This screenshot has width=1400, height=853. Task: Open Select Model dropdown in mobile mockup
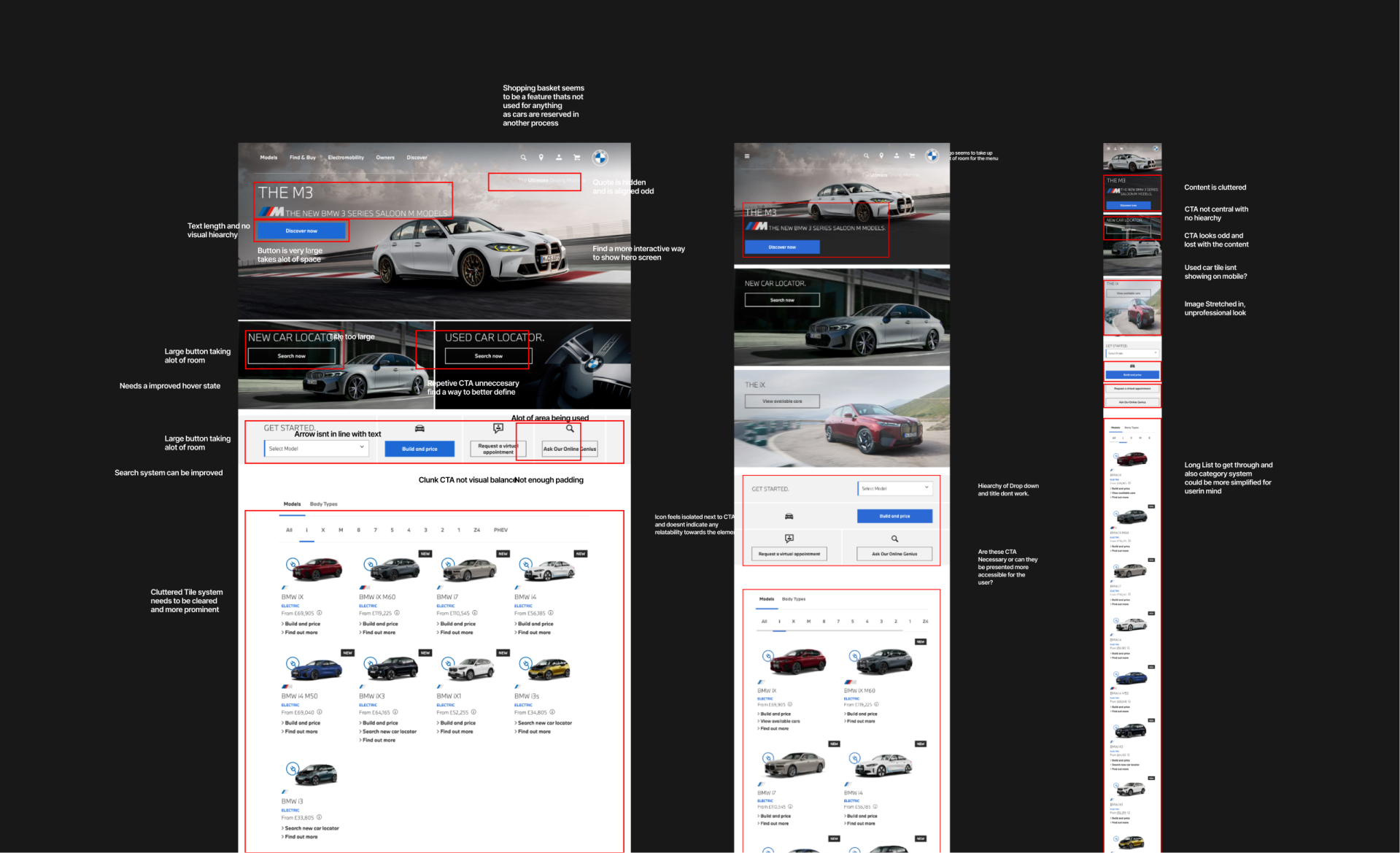[x=1132, y=353]
